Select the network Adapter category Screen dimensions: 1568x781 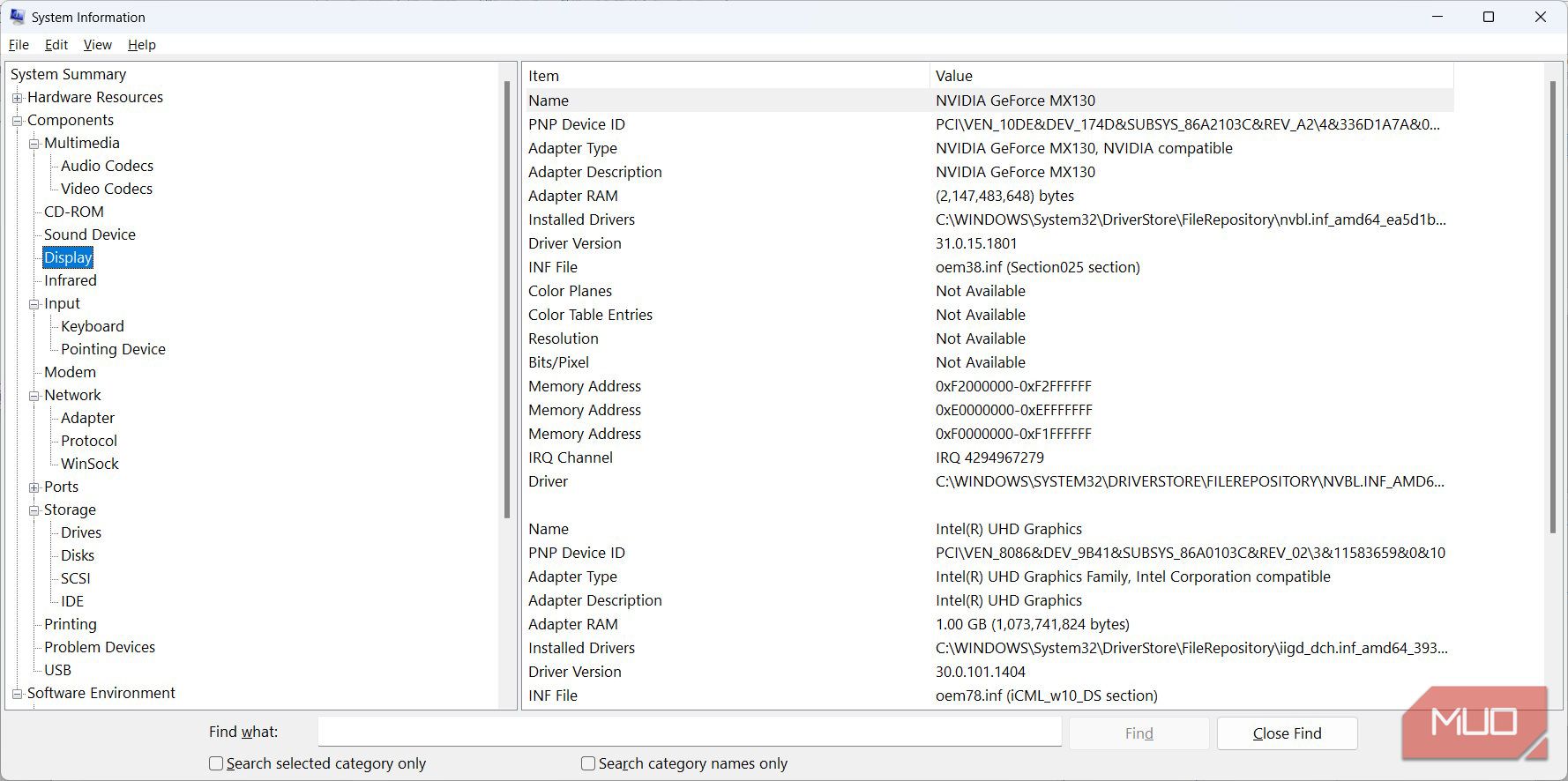coord(87,418)
